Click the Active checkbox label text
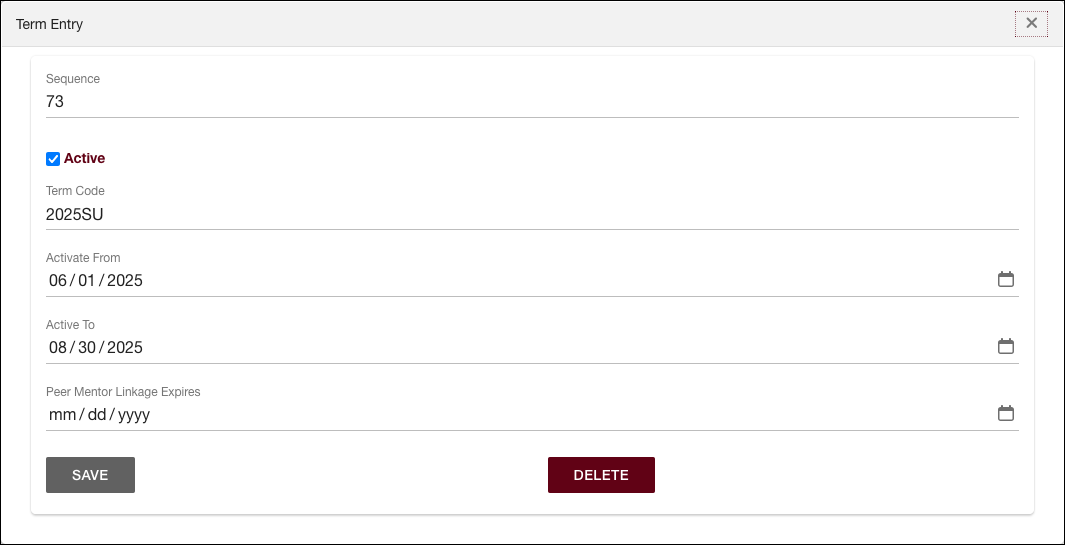Screen dimensions: 1065x545 click(84, 158)
